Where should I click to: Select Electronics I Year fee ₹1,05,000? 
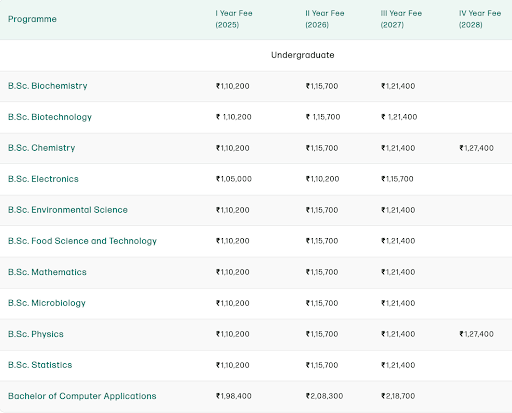point(234,179)
